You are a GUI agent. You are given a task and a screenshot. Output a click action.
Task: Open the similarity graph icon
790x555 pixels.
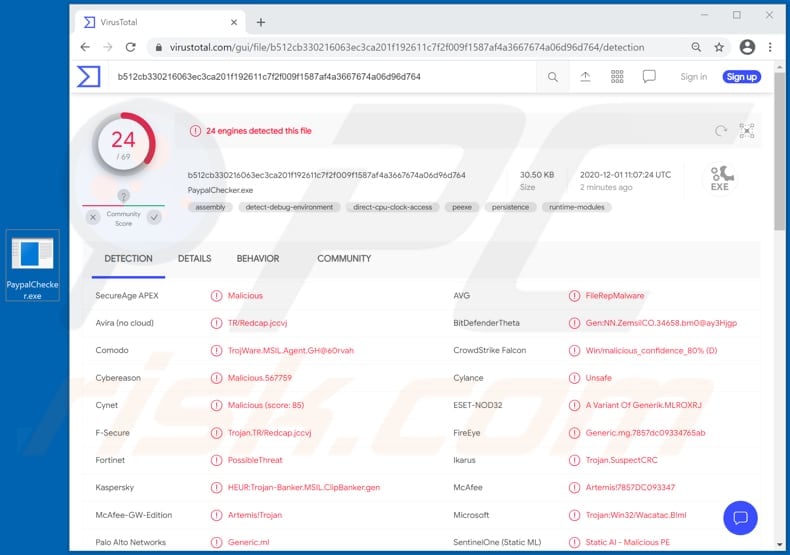pos(747,131)
